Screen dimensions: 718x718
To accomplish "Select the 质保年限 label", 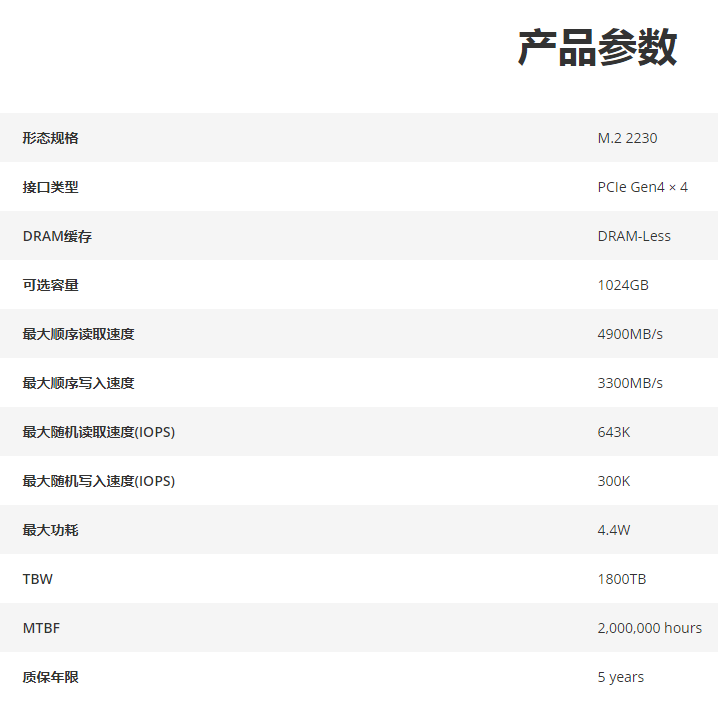I will [x=50, y=677].
